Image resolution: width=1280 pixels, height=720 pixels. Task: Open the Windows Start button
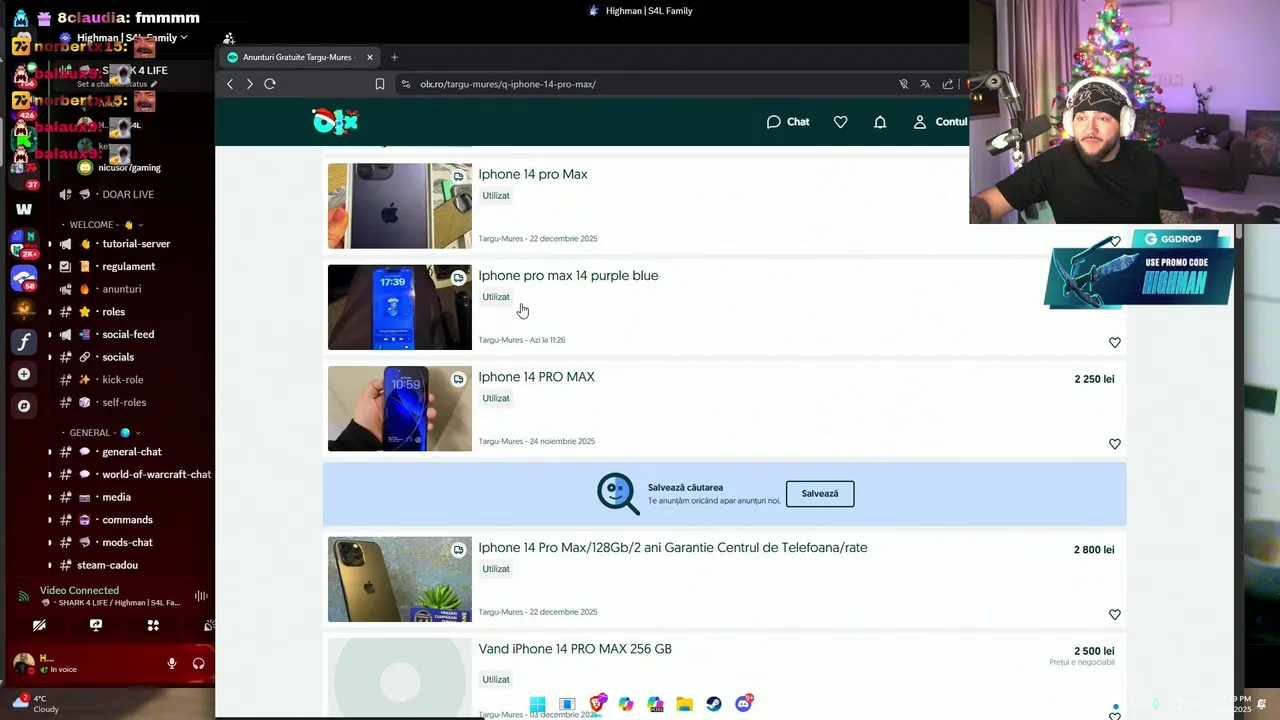pyautogui.click(x=537, y=704)
